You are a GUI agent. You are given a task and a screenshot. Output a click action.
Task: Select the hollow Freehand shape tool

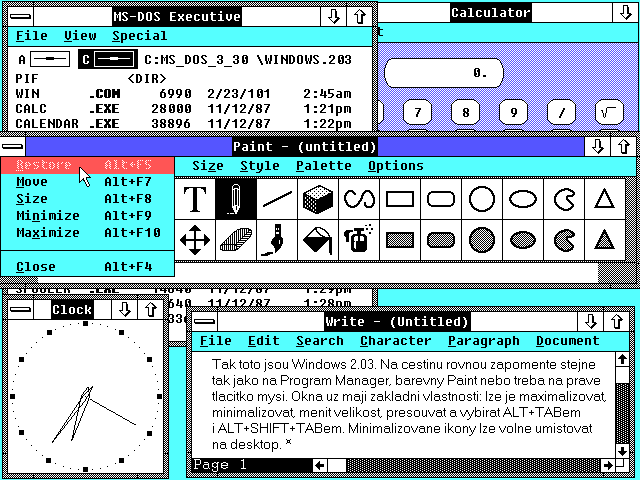564,199
